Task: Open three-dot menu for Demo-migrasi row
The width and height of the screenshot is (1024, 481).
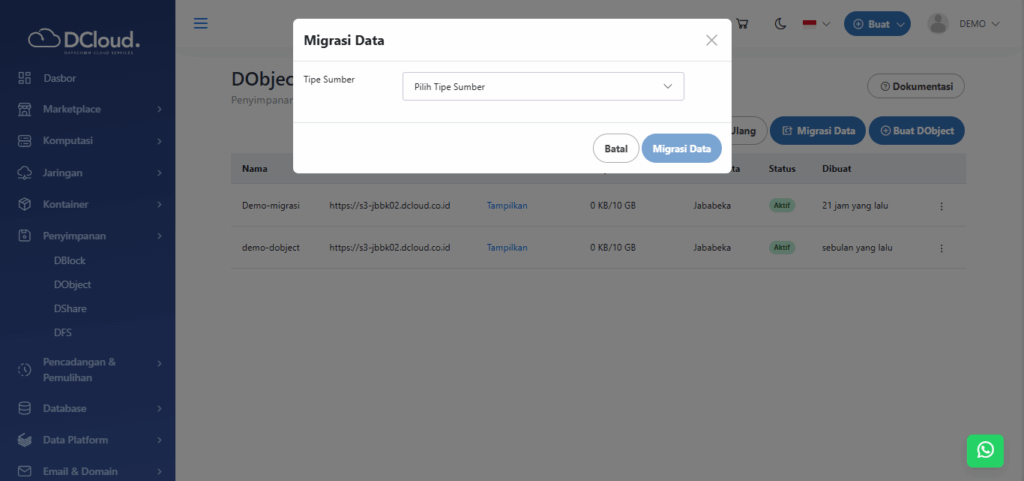Action: click(941, 206)
